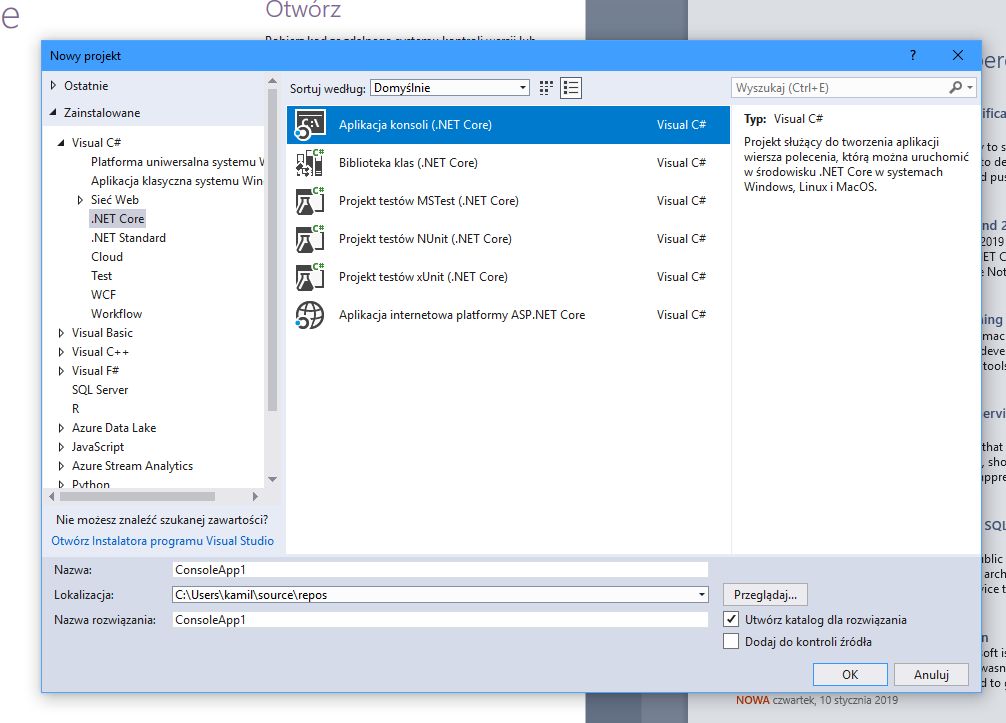Open the search options dropdown arrow

click(970, 87)
